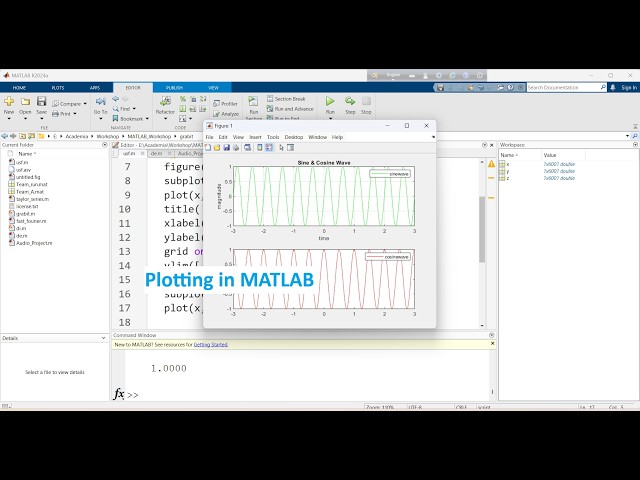Screen dimensions: 640x480
Task: Select fast_fourier.m in Current Folder
Action: pyautogui.click(x=31, y=221)
